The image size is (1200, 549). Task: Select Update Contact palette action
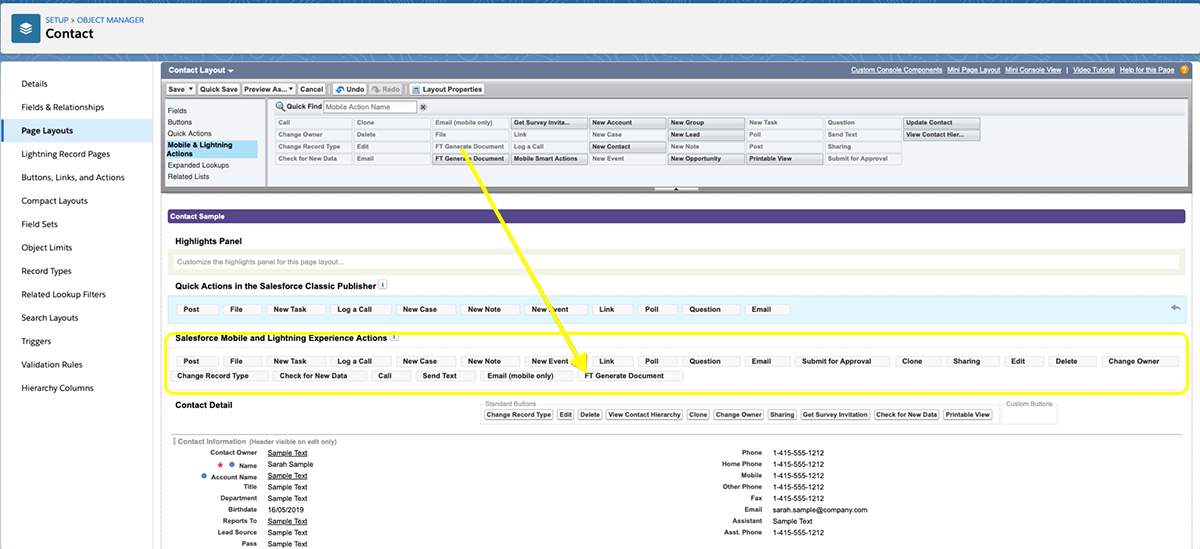(x=942, y=123)
